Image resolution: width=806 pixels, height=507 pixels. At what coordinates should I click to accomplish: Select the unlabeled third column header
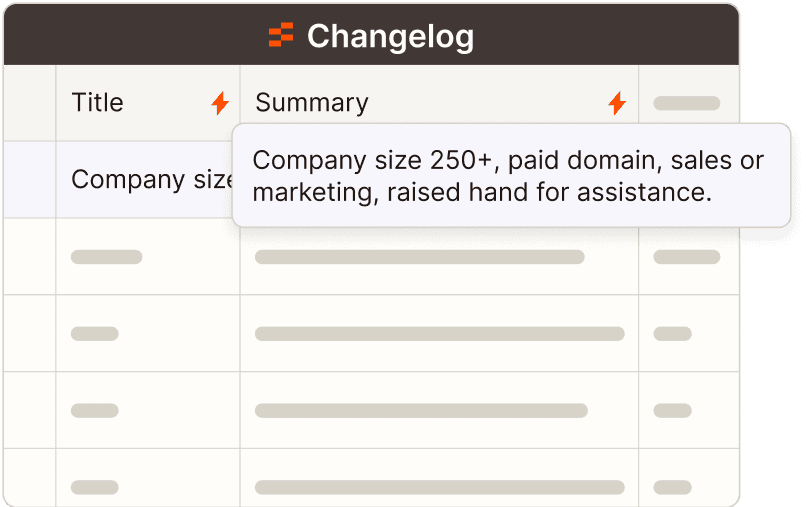pyautogui.click(x=687, y=103)
